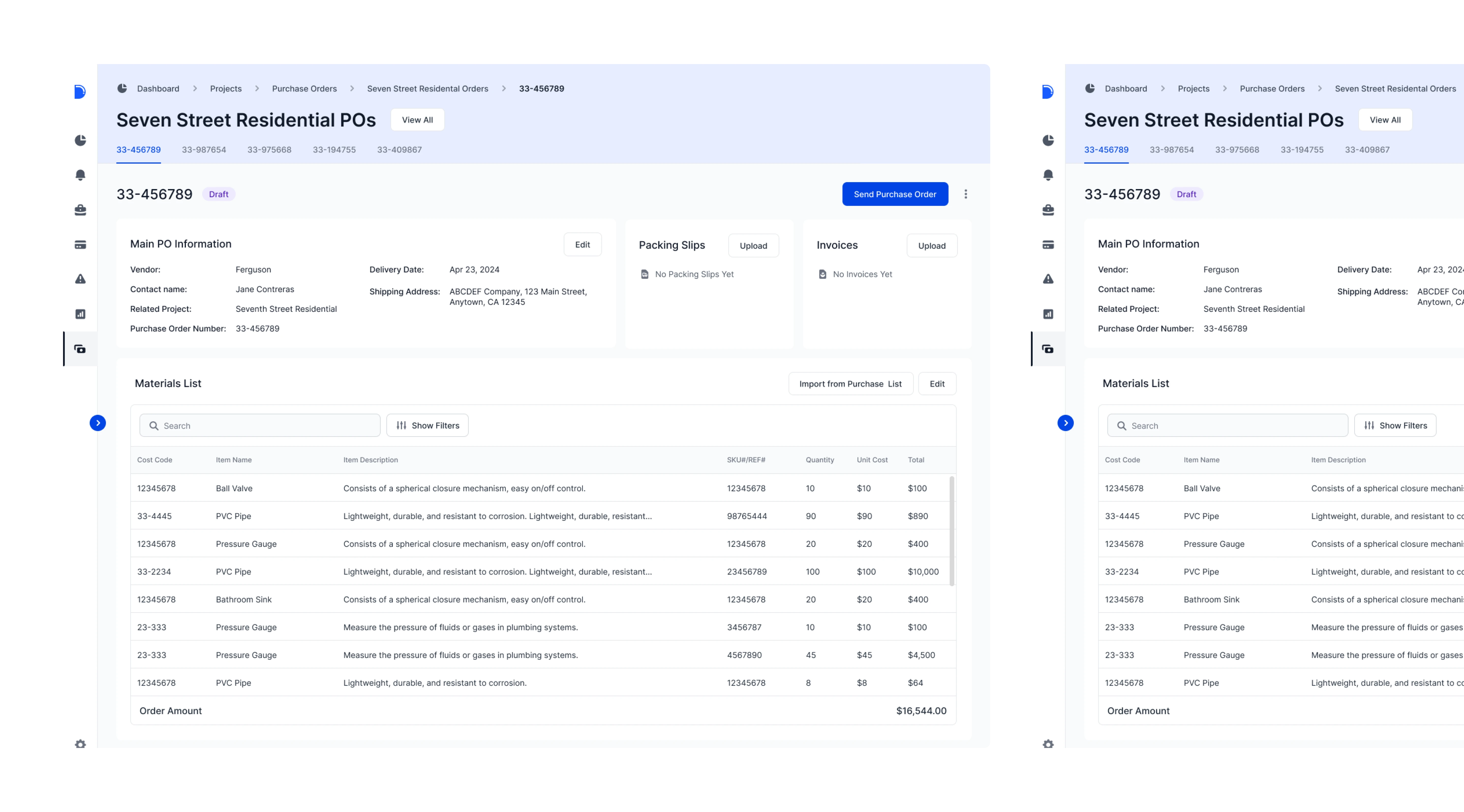The height and width of the screenshot is (812, 1464).
Task: Click Edit in Main PO Information
Action: coord(582,245)
